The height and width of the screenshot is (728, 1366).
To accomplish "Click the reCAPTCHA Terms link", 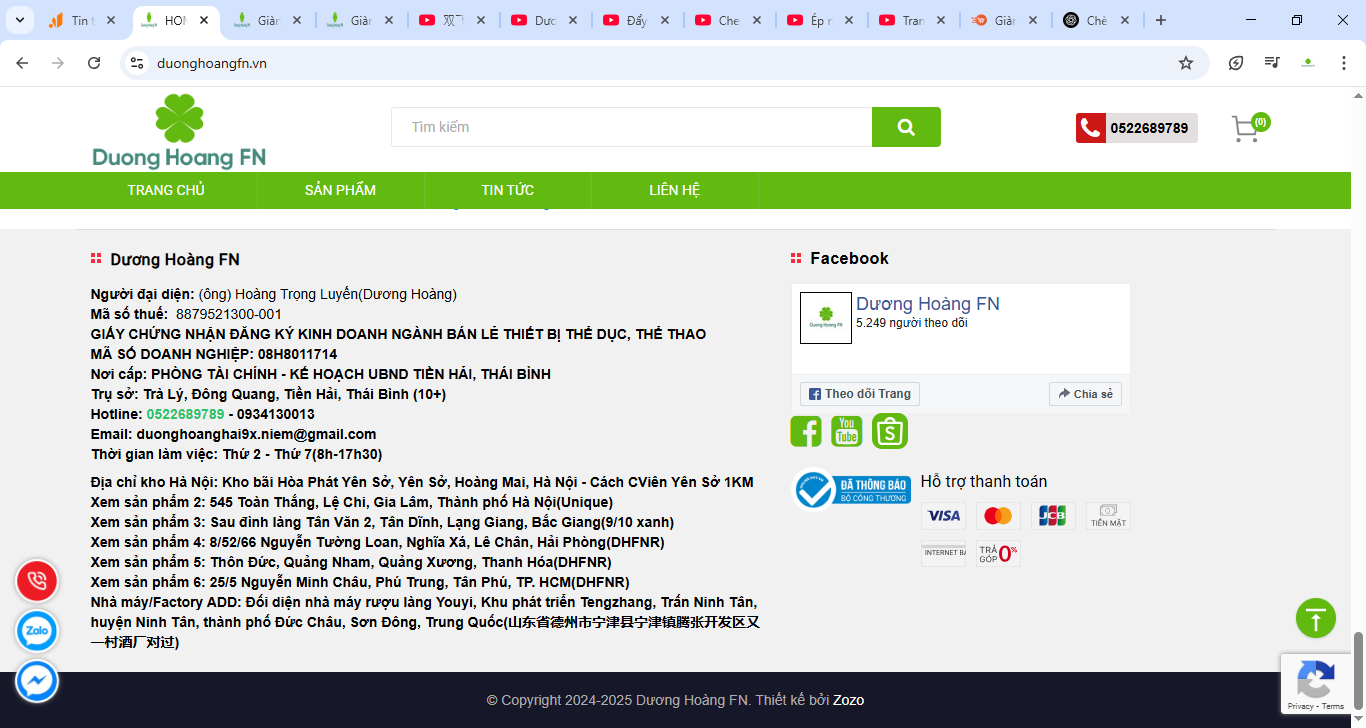I will pos(1333,707).
